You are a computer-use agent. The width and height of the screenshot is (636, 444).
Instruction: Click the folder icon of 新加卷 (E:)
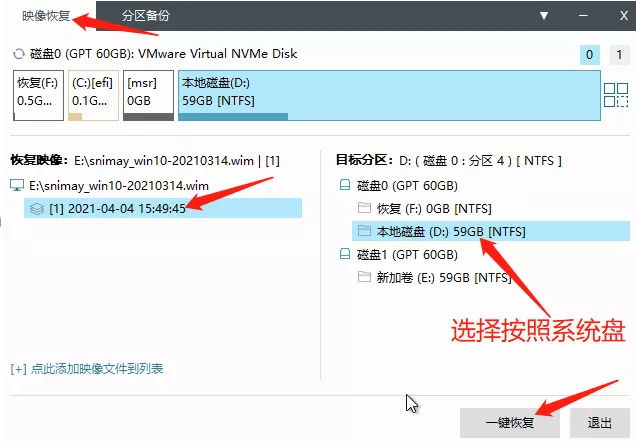click(x=364, y=277)
